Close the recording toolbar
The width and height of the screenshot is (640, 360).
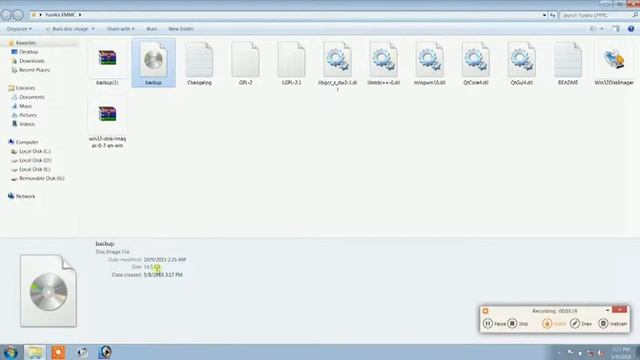pos(619,310)
